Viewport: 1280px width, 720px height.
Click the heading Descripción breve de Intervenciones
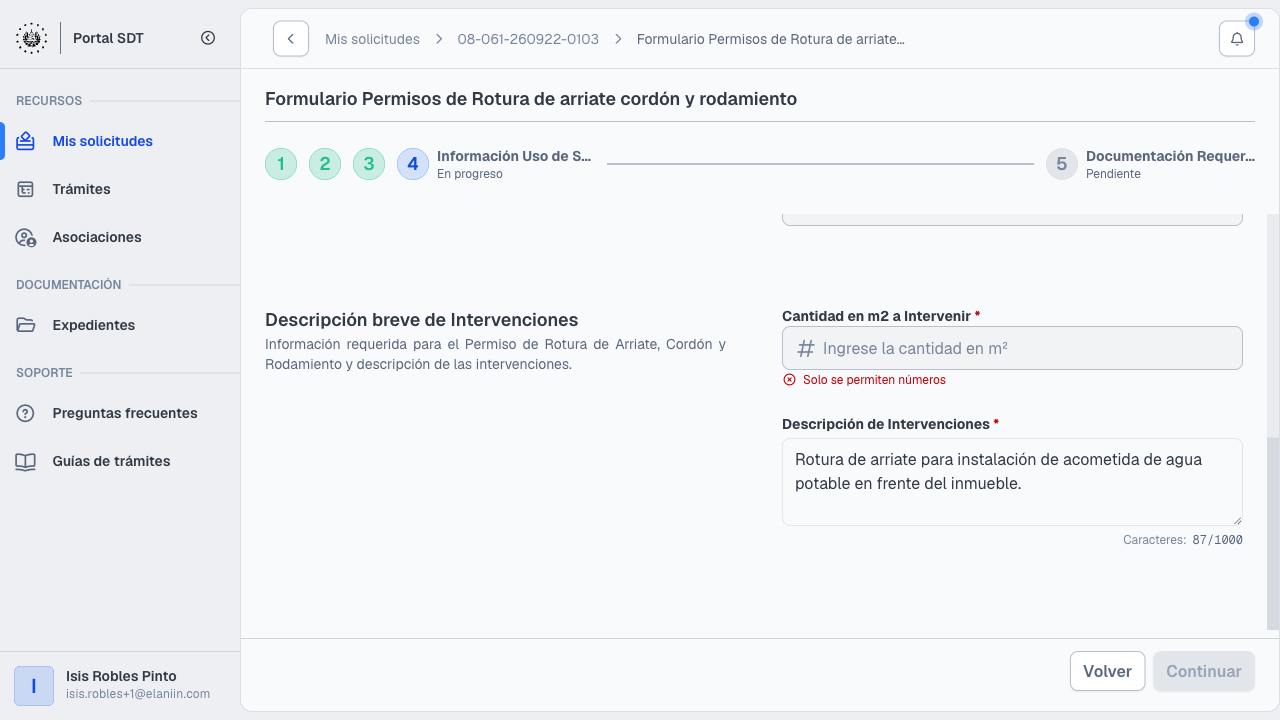(422, 320)
